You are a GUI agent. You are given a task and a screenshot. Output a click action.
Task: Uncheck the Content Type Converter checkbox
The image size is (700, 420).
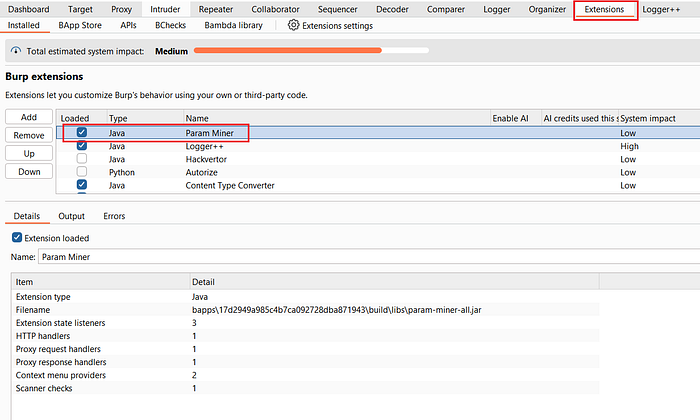(x=82, y=185)
